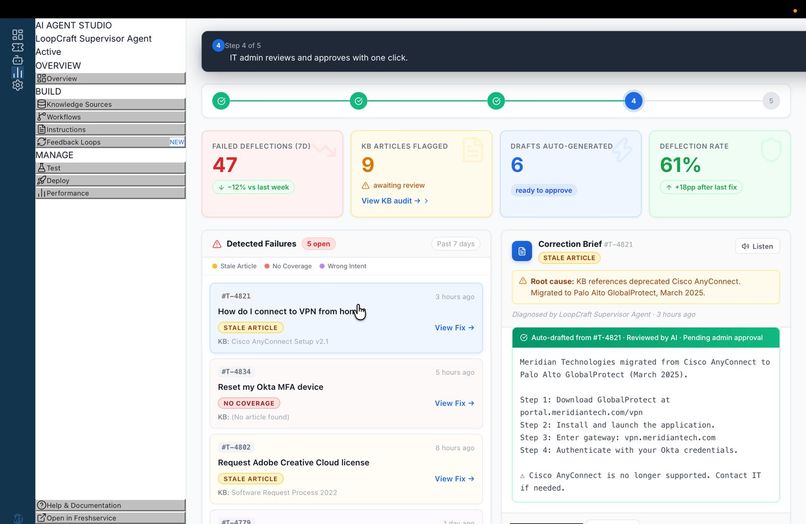
Task: Click View Fix for Adobe license ticket
Action: [x=454, y=479]
